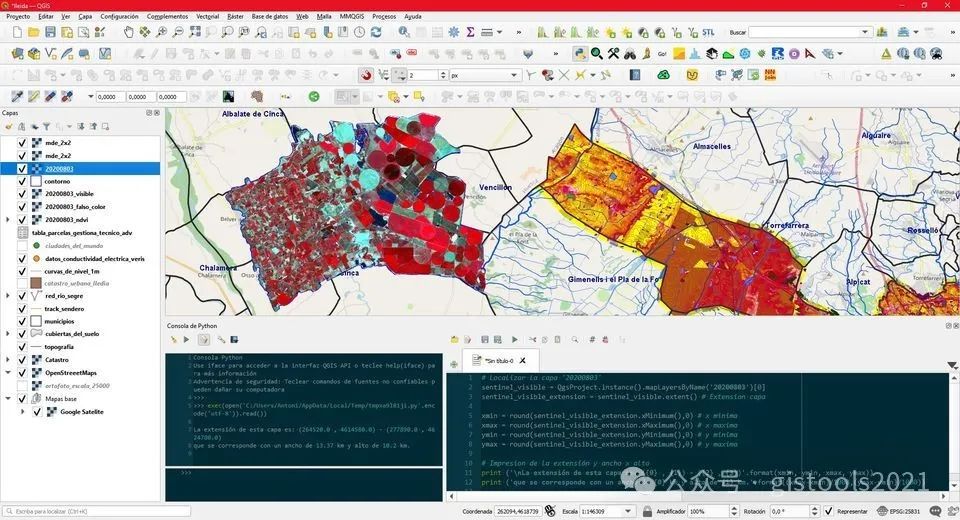Toggle visibility of first mde_2x2 layer
Screen dimensions: 960x520
tap(22, 143)
